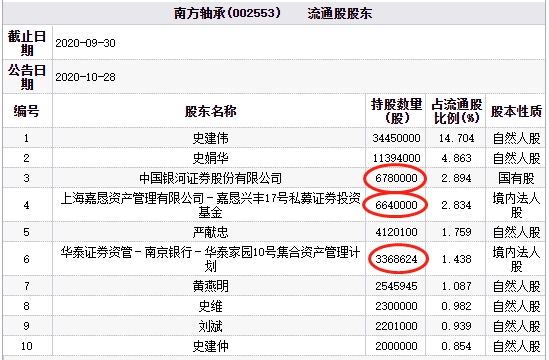Screen dimensions: 549x360
Task: Click the 国有股 cell
Action: [516, 178]
